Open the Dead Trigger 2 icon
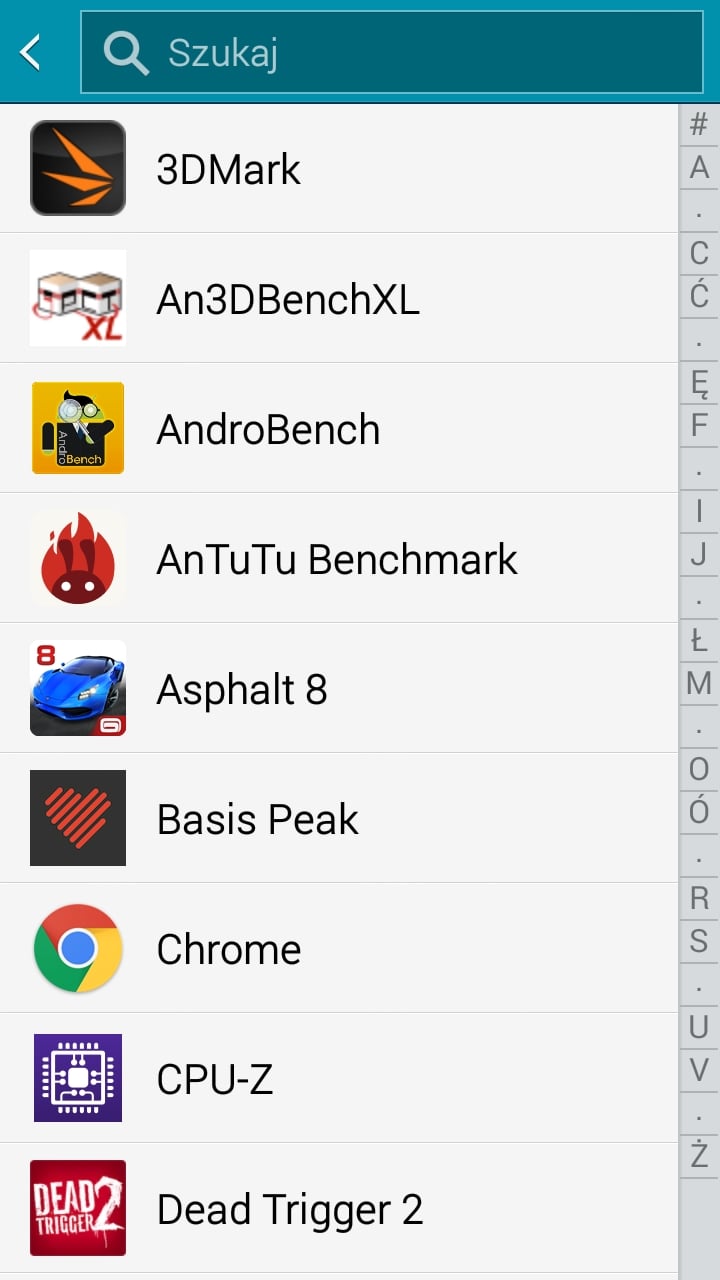The width and height of the screenshot is (720, 1280). (x=78, y=1208)
